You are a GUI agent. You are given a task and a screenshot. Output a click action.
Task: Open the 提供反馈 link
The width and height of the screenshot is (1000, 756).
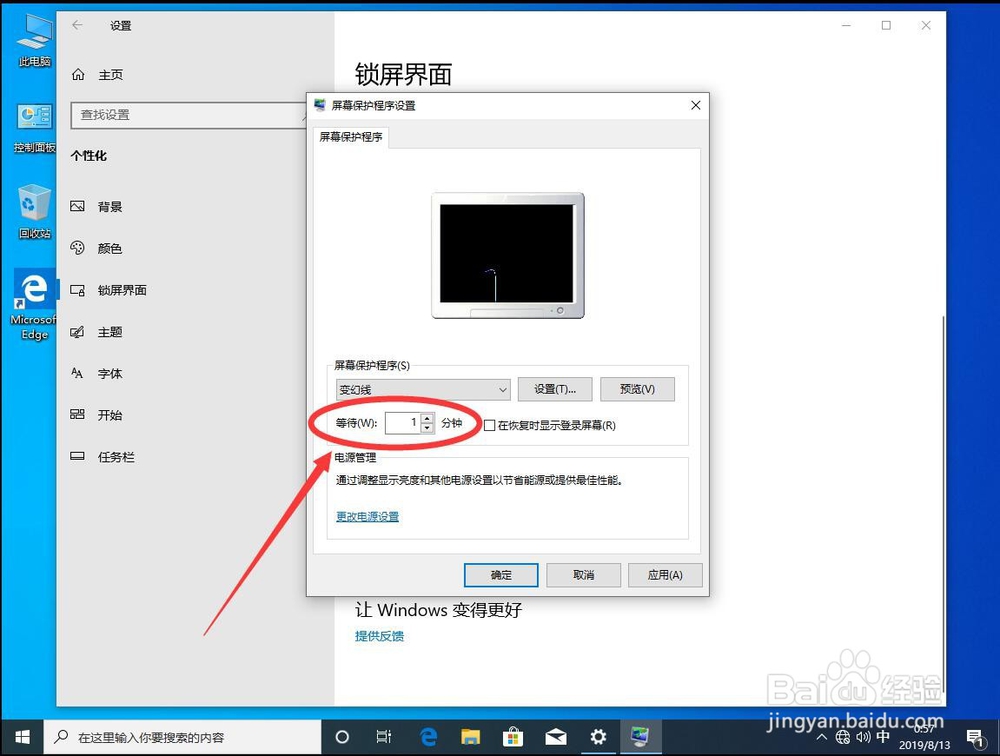click(x=379, y=636)
